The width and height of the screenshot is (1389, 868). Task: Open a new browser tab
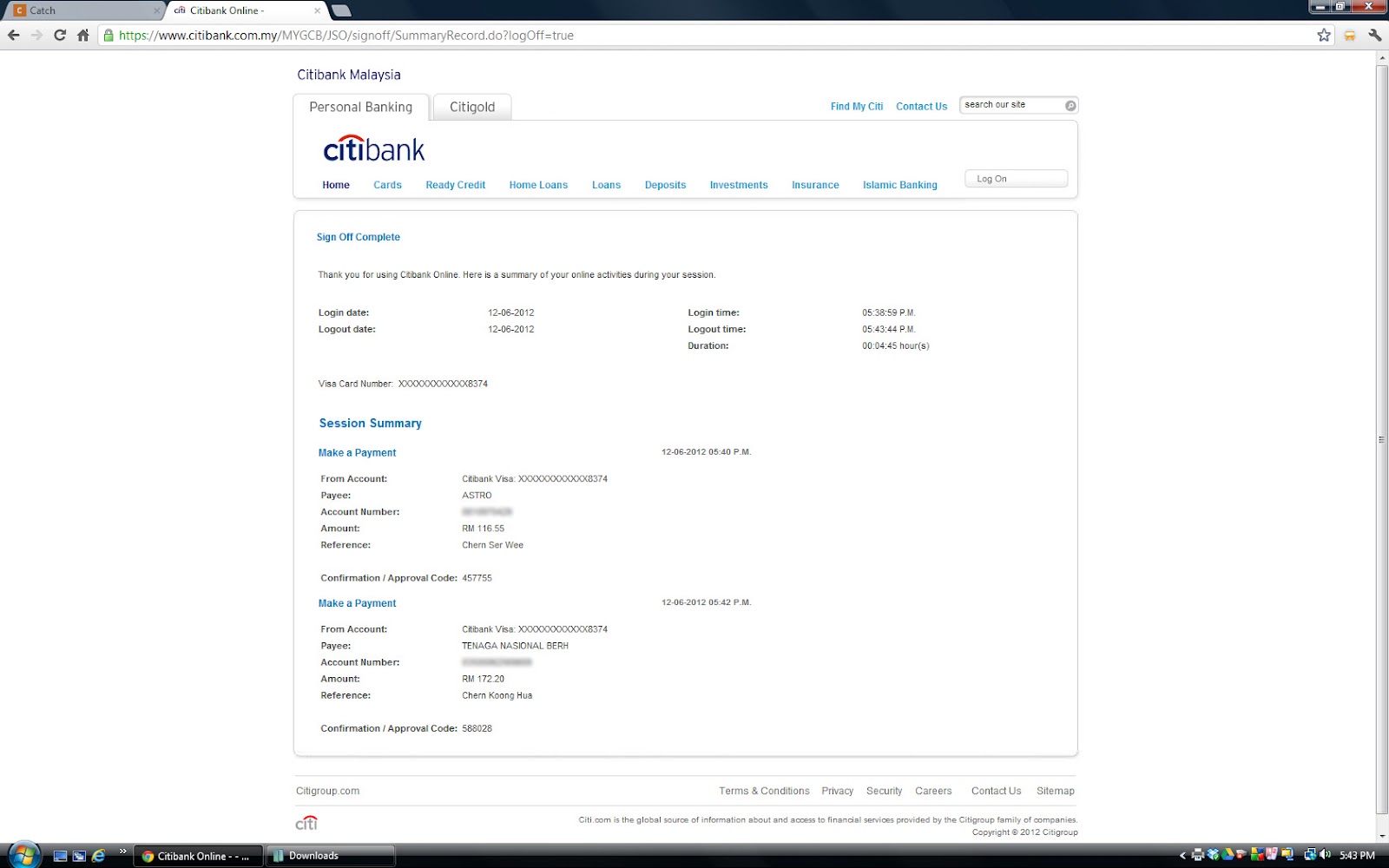click(341, 10)
